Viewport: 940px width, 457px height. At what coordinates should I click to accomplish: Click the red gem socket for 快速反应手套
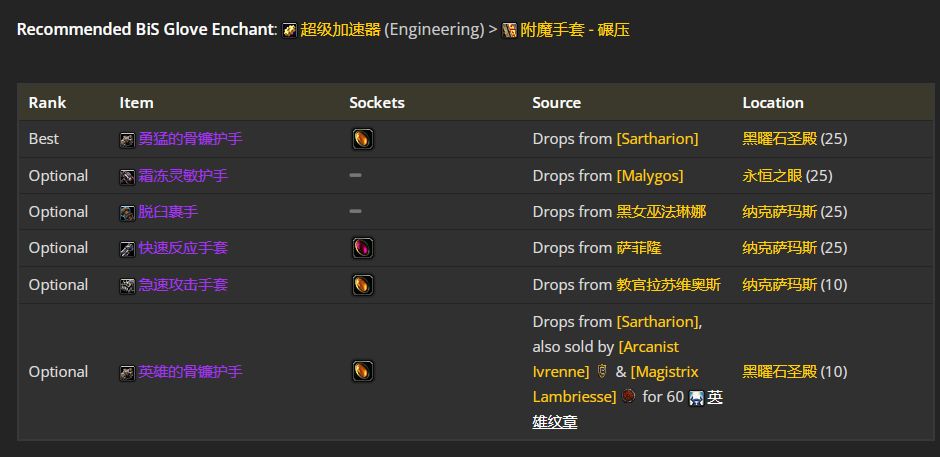pos(363,248)
